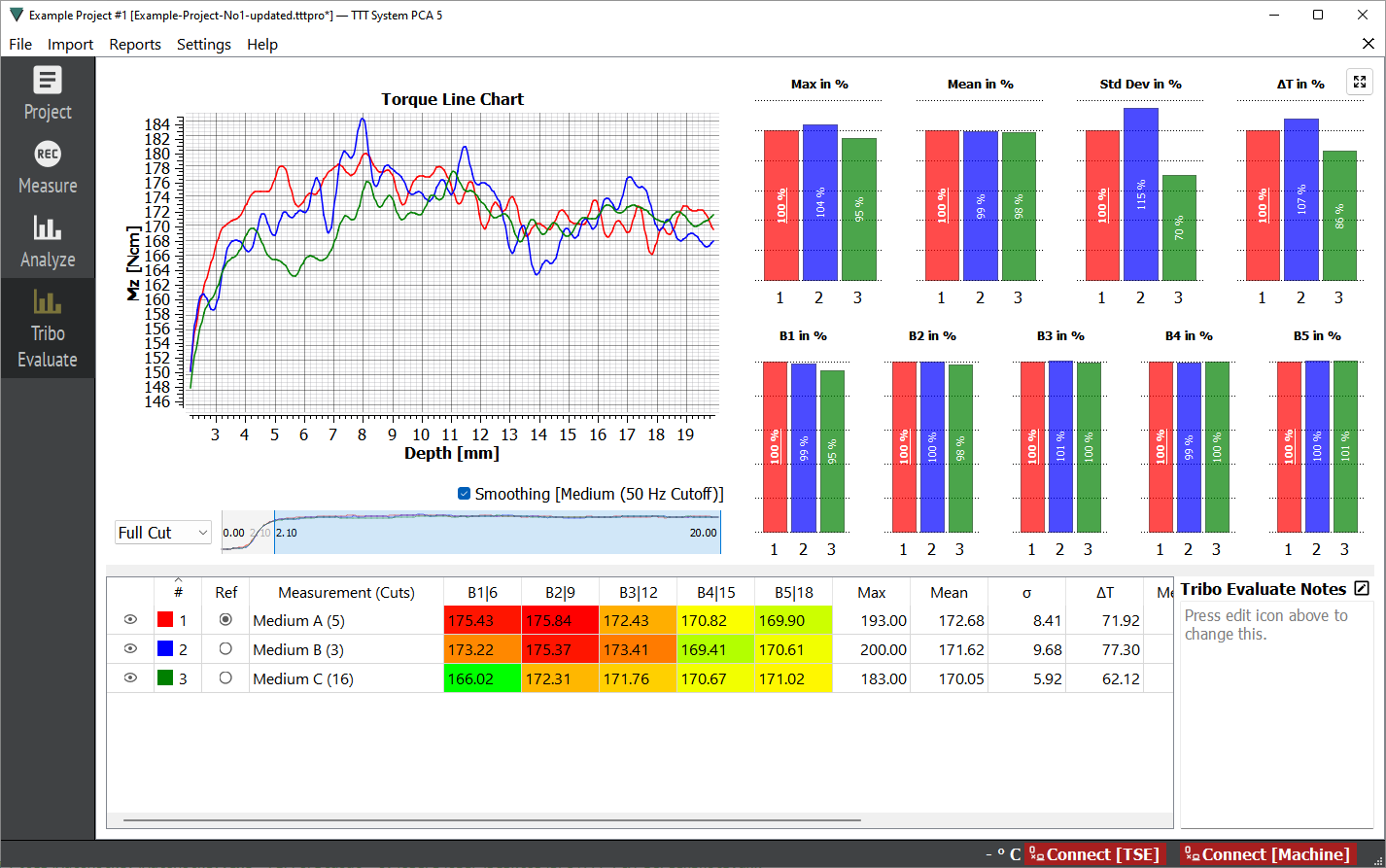The height and width of the screenshot is (868, 1386).
Task: Open the Settings menu
Action: [x=204, y=44]
